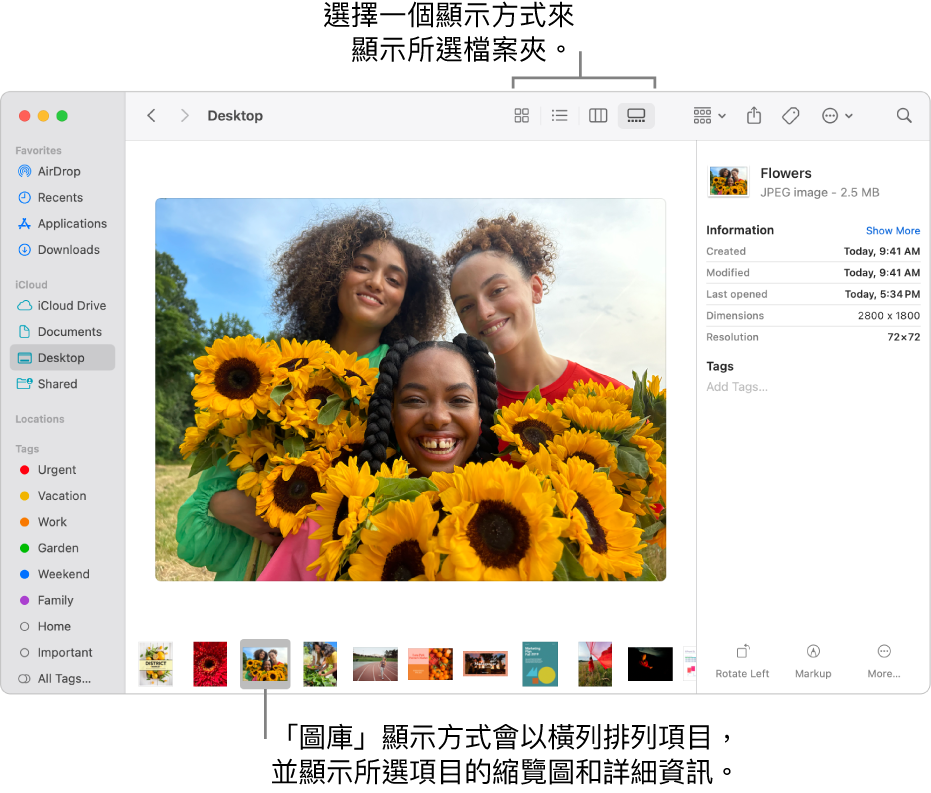931x793 pixels.
Task: Select Desktop in the sidebar
Action: (x=62, y=358)
